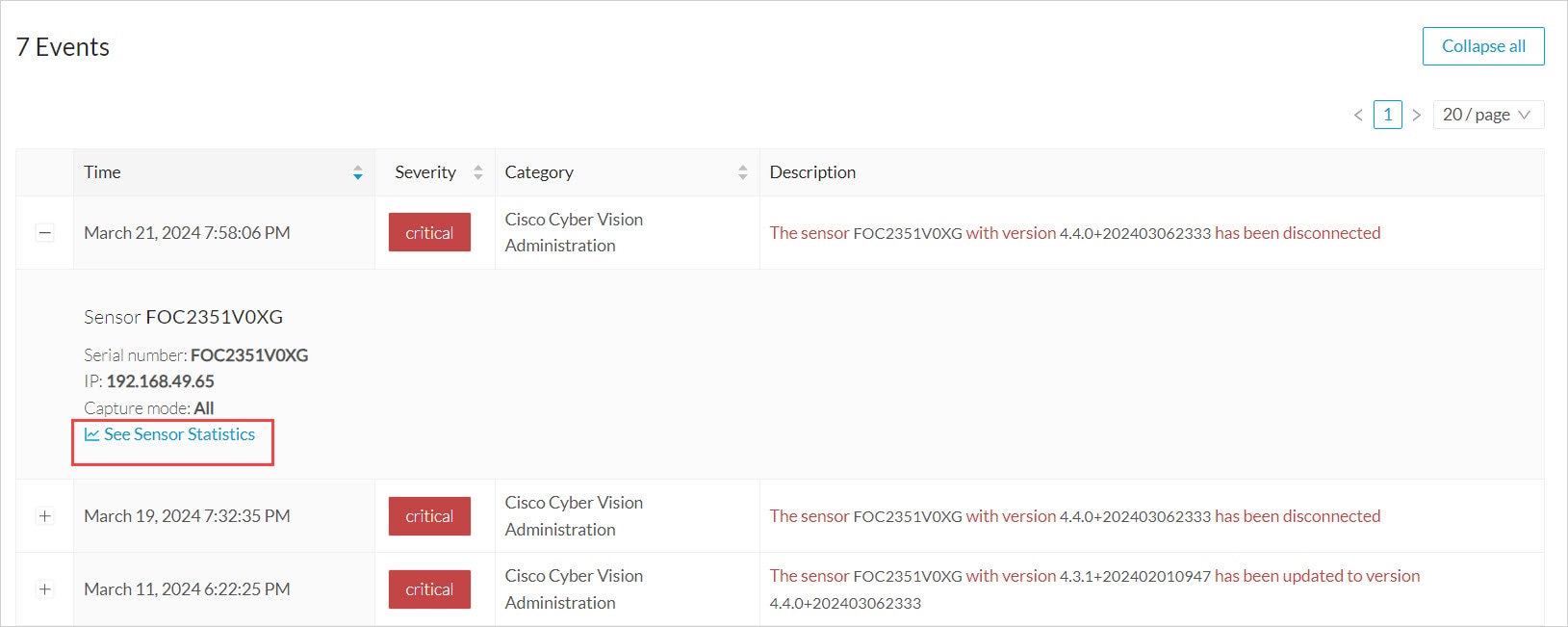Expand the March 11, 2024 event row
1568x627 pixels.
[44, 589]
